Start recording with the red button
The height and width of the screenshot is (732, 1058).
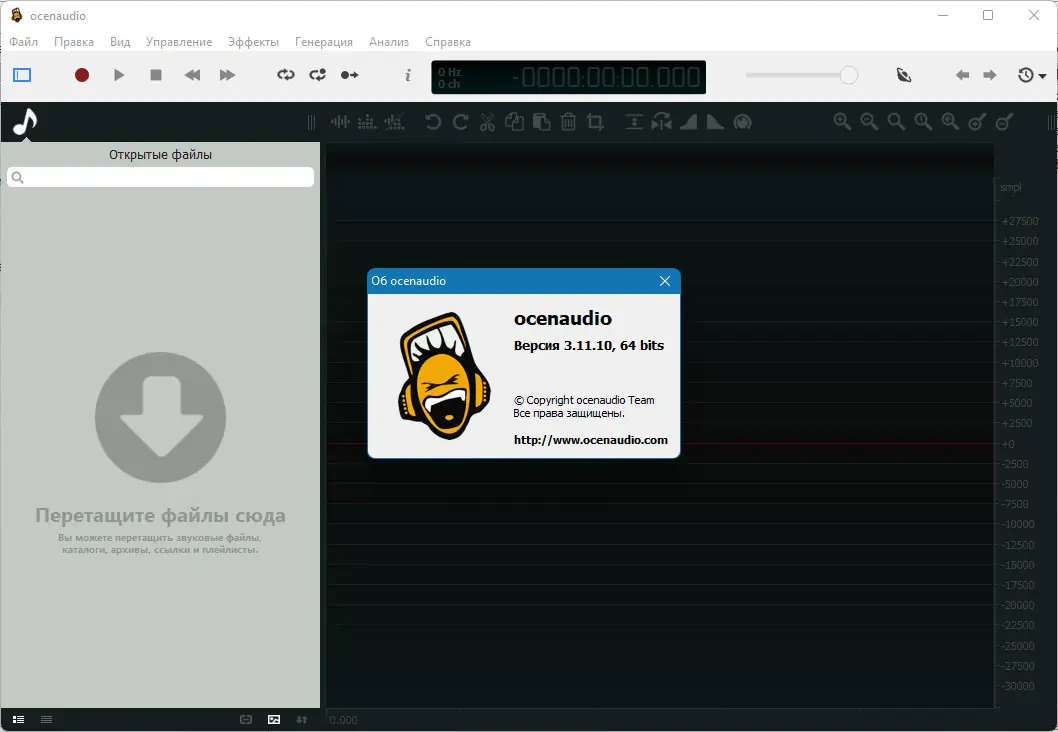pos(82,75)
